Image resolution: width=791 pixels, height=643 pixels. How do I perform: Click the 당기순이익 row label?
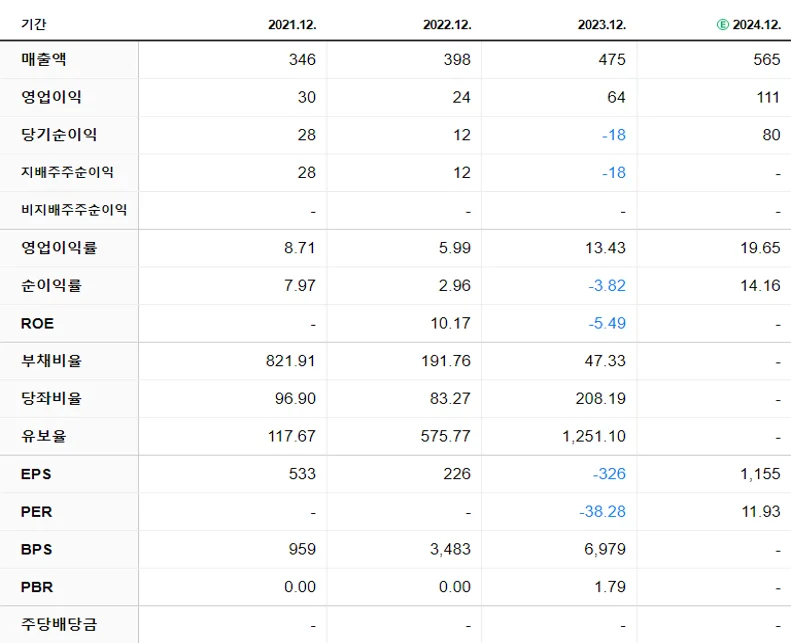coord(59,135)
